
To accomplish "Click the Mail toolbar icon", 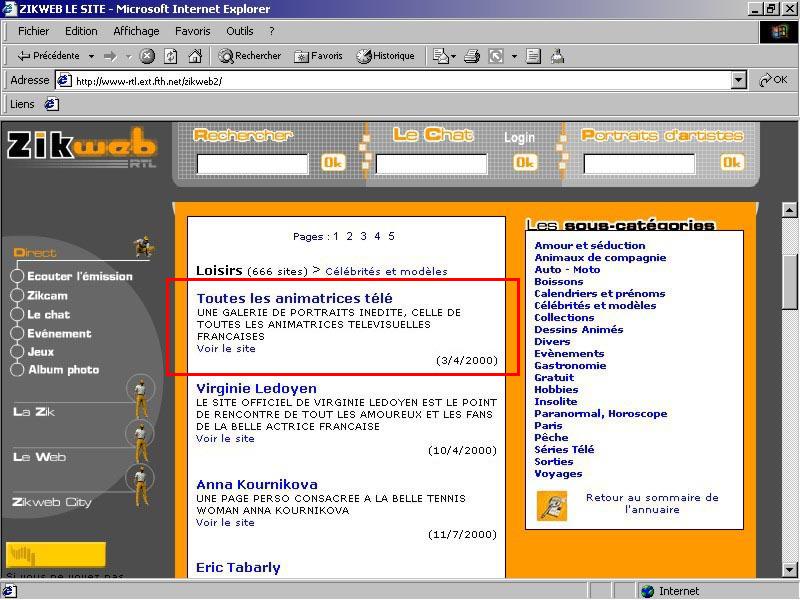I will (440, 56).
